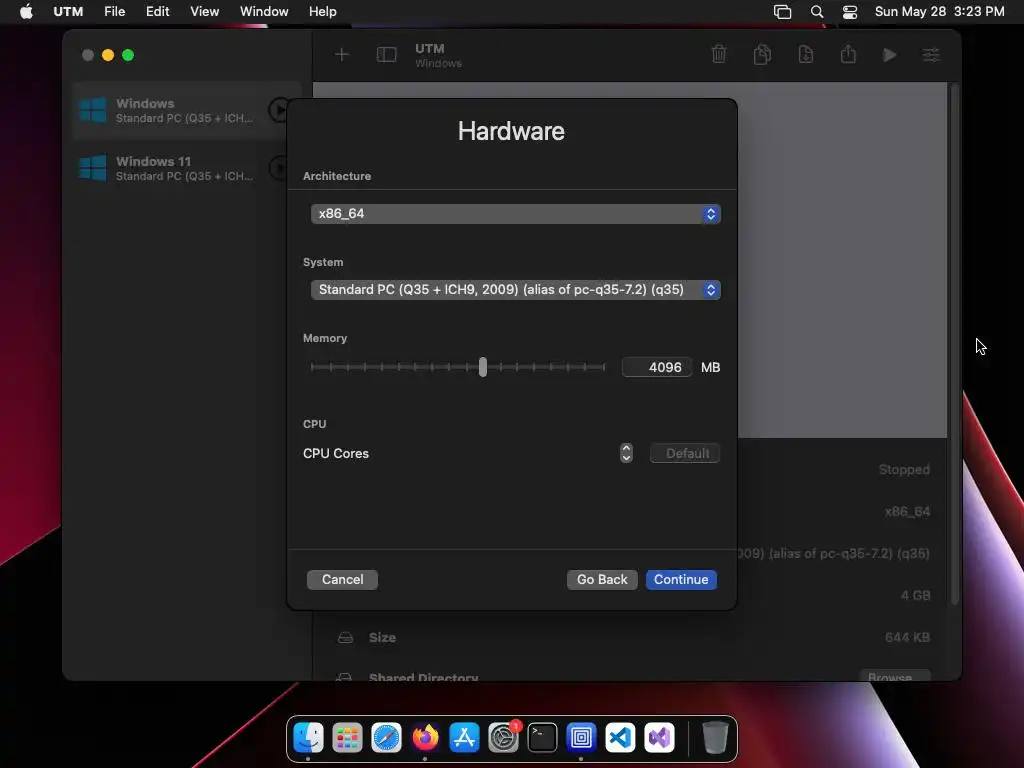Open the Help menu
1024x768 pixels.
323,12
